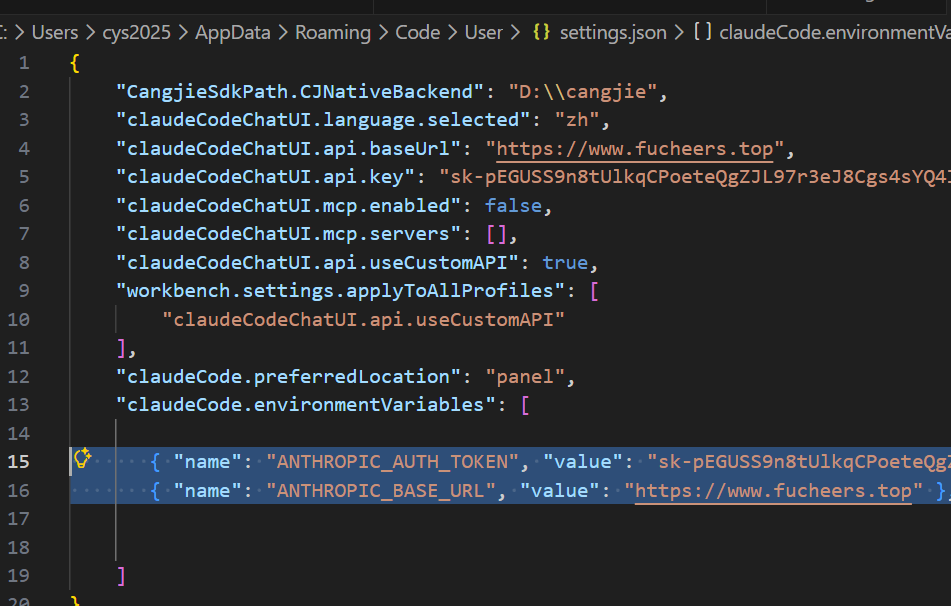Viewport: 951px width, 606px height.
Task: Click the "name" key on line 16
Action: coord(208,491)
